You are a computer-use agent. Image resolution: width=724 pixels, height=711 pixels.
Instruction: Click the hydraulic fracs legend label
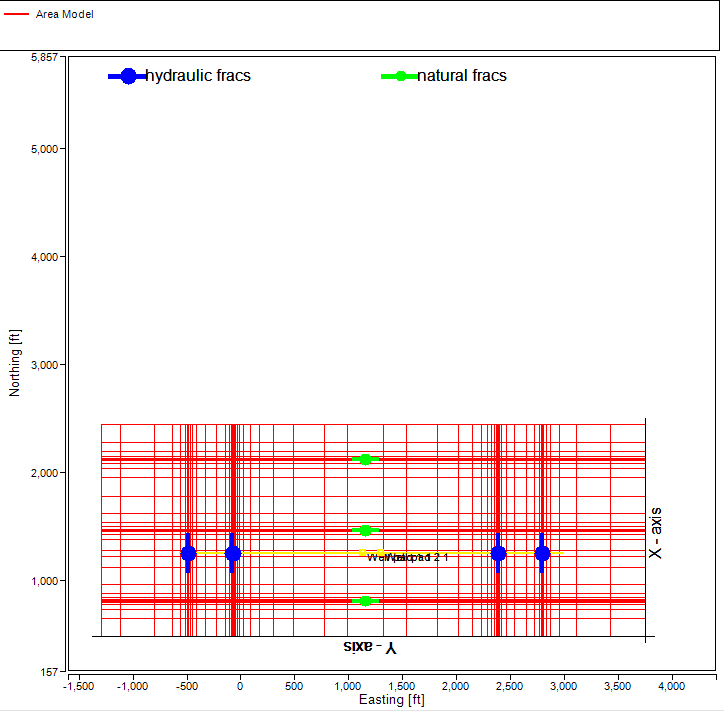(198, 76)
